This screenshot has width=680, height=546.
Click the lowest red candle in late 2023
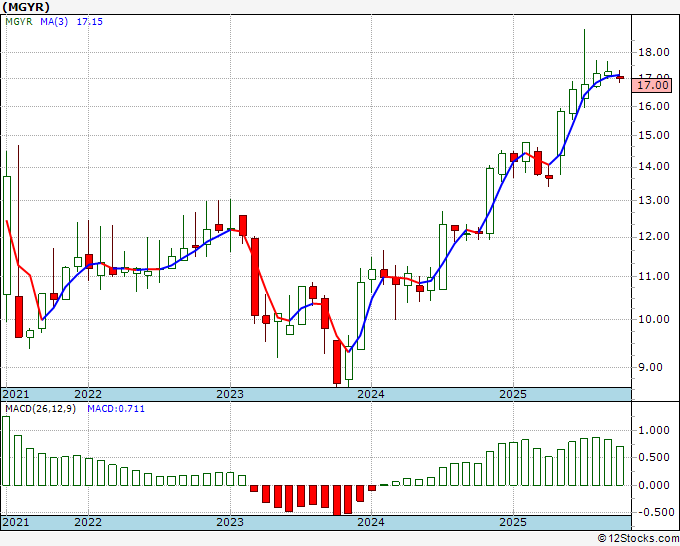click(337, 362)
